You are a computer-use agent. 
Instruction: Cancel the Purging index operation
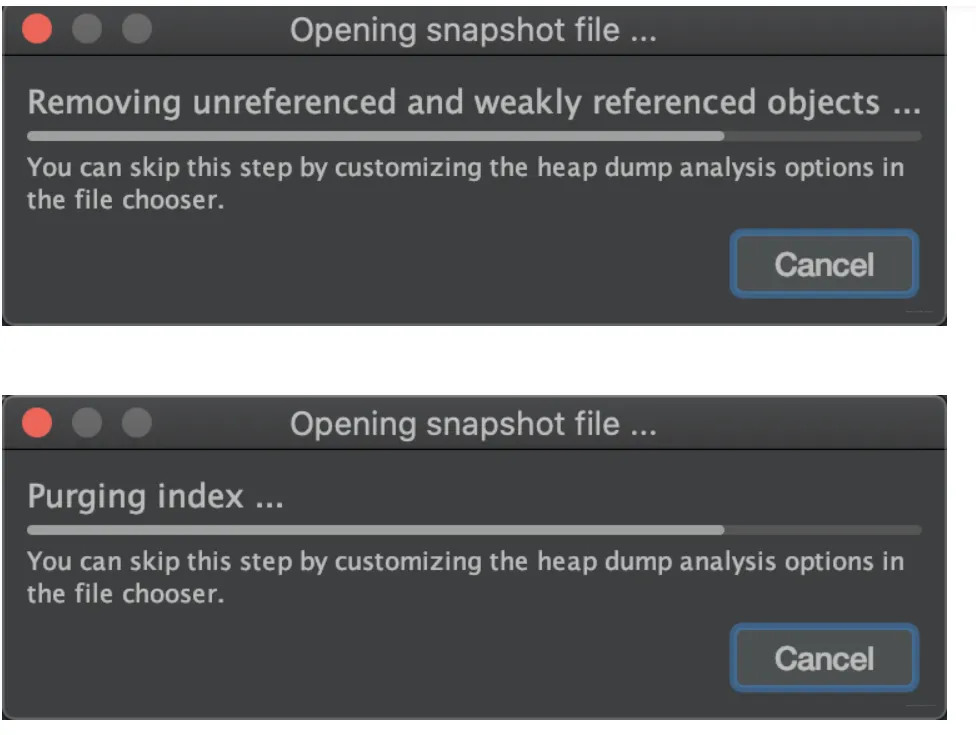click(824, 659)
